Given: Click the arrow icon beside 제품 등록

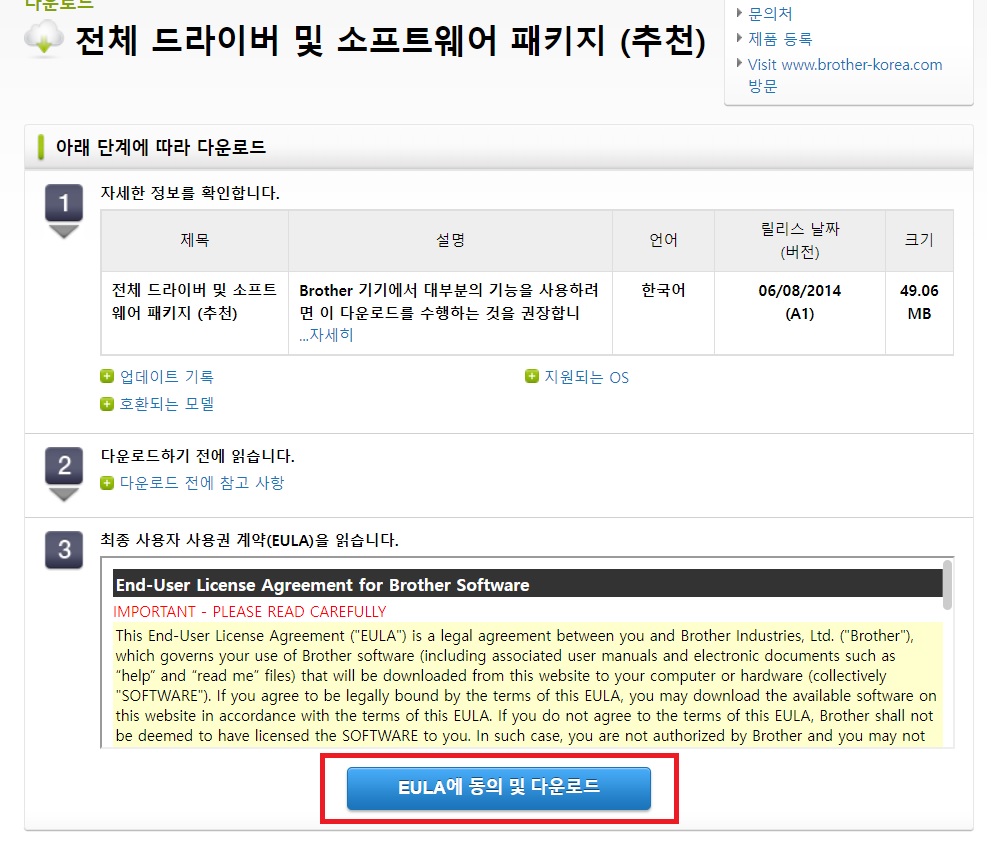Looking at the screenshot, I should click(x=737, y=36).
